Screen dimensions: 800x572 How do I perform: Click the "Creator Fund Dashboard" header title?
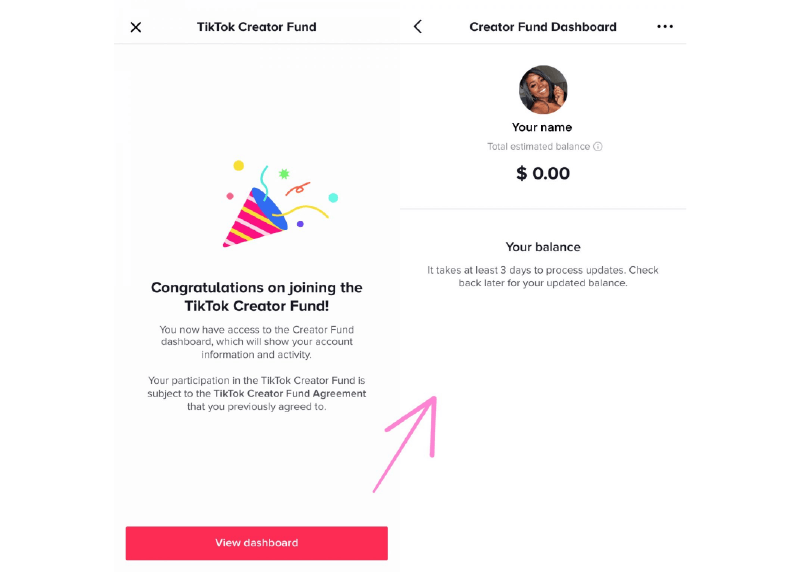click(543, 27)
